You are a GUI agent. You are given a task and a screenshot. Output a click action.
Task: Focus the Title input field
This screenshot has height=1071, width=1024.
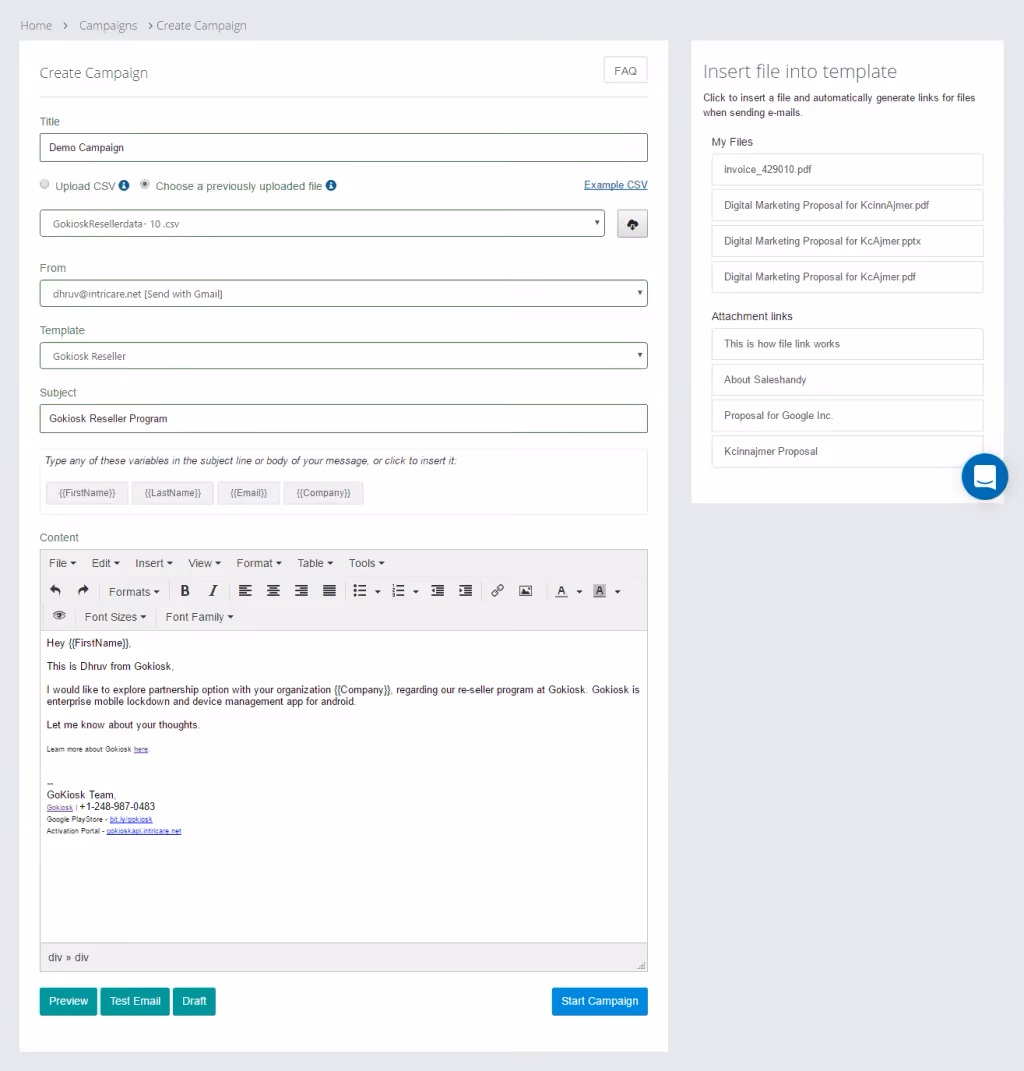click(x=344, y=148)
